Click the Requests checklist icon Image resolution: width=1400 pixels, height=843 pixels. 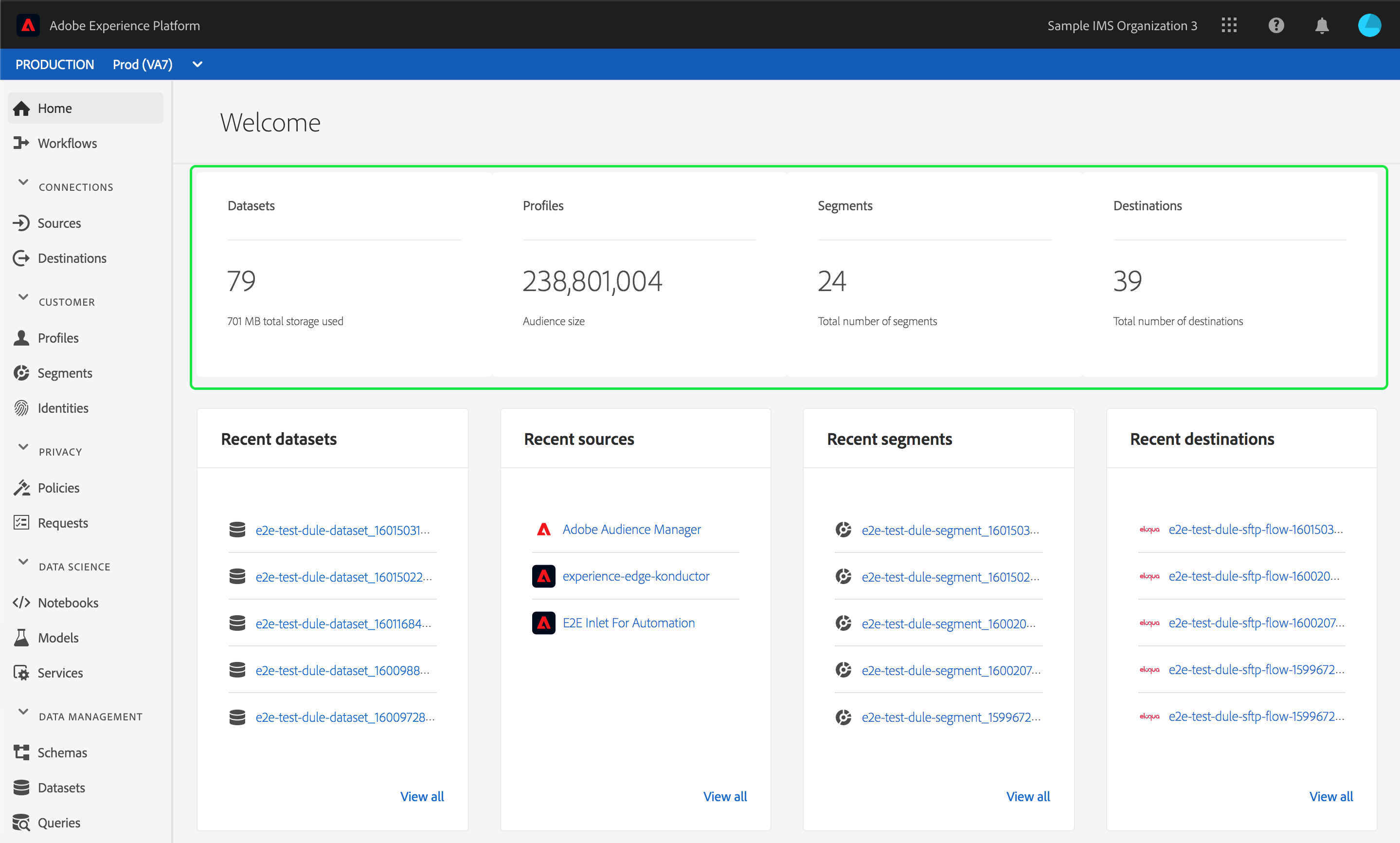pyautogui.click(x=21, y=523)
